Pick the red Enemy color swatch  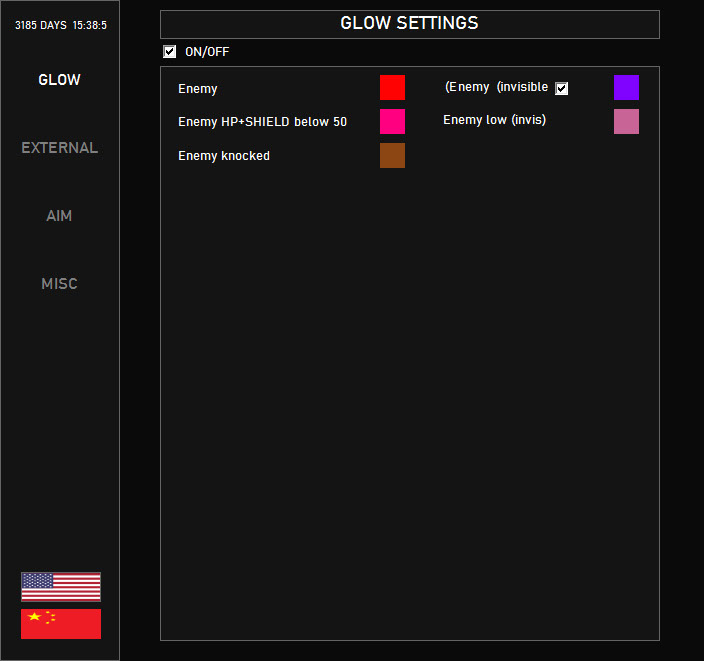point(392,88)
